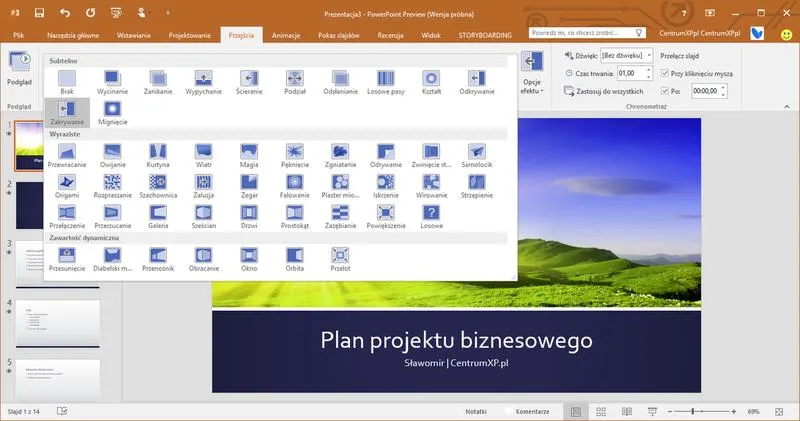Viewport: 800px width, 421px height.
Task: Open the Plik menu
Action: tap(19, 35)
